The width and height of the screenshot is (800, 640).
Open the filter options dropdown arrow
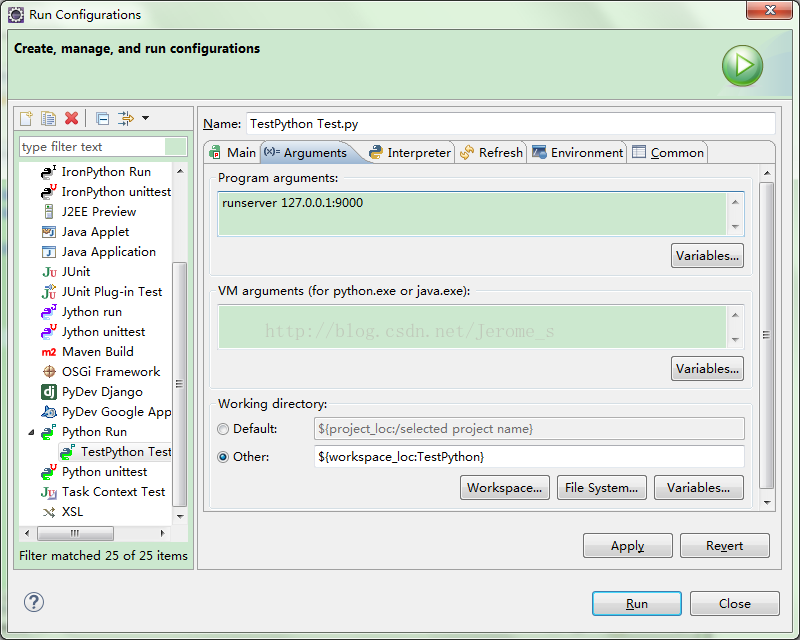pyautogui.click(x=145, y=118)
